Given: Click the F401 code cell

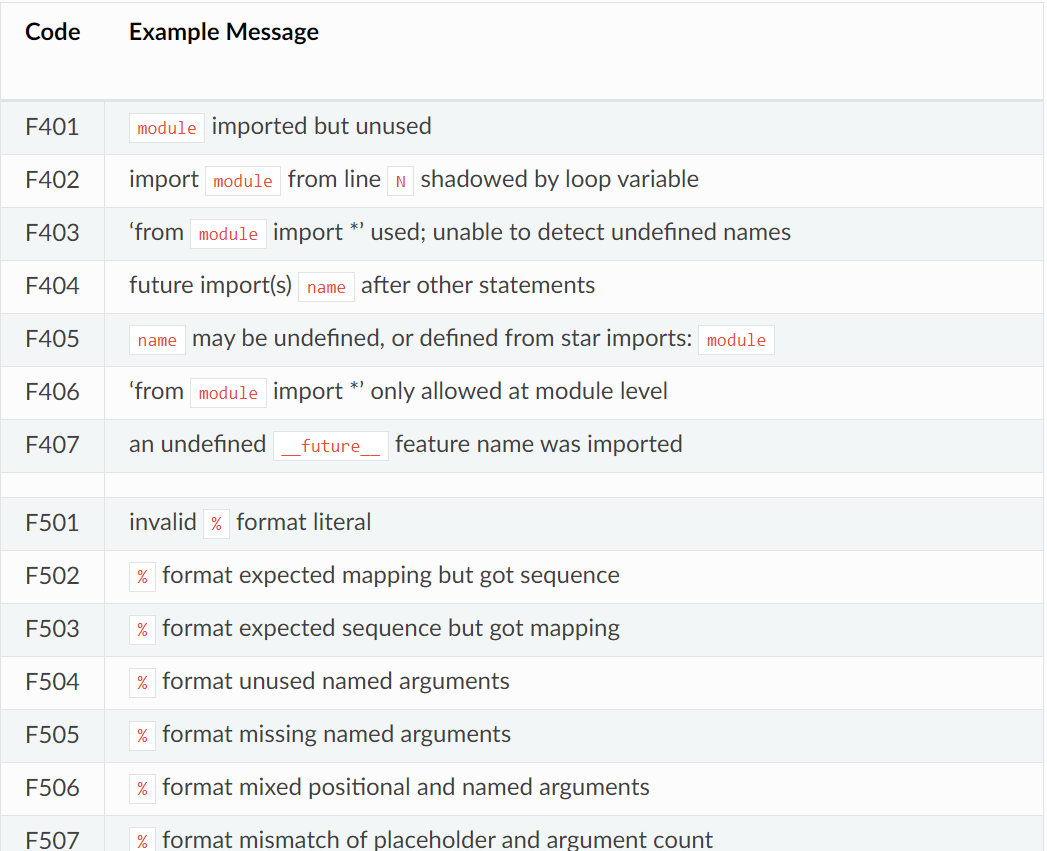Looking at the screenshot, I should [52, 127].
